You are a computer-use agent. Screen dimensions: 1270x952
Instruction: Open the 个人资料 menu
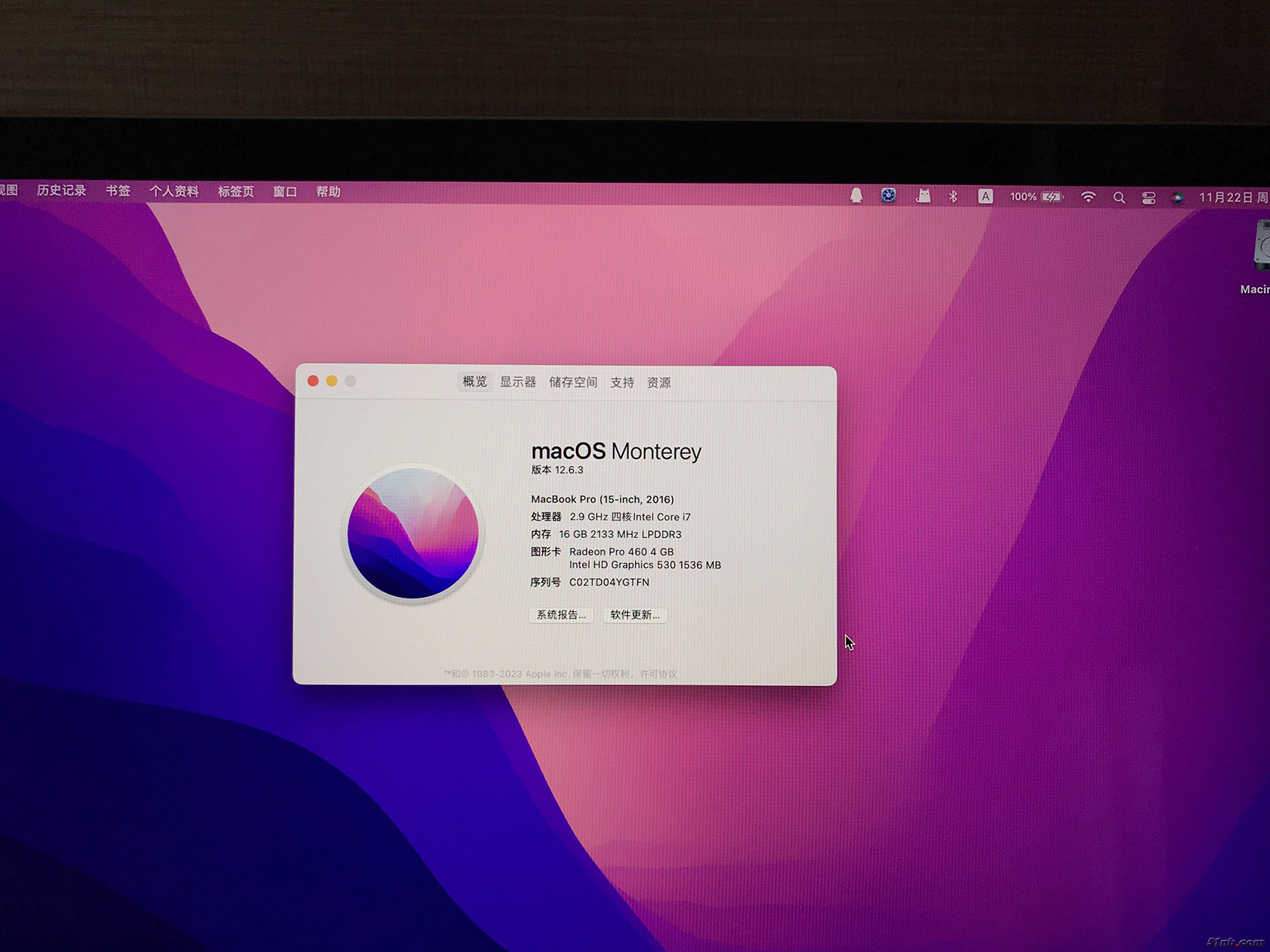point(174,192)
